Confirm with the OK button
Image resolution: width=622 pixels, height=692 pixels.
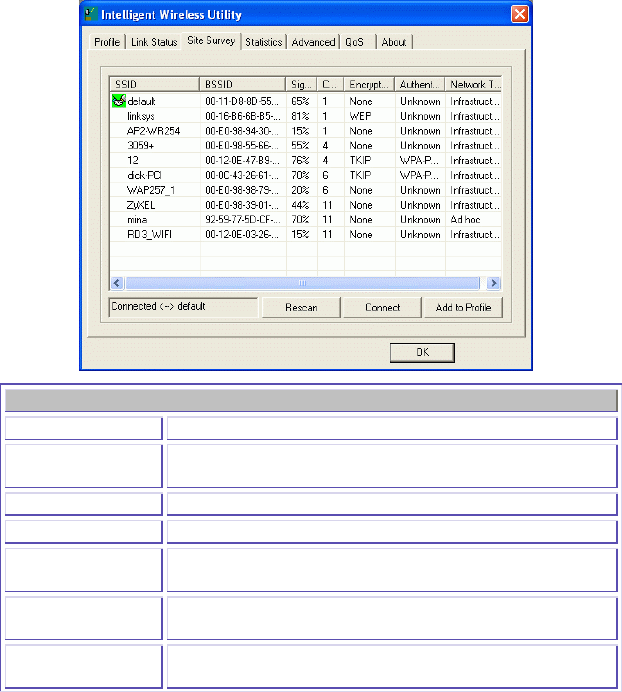[x=422, y=352]
